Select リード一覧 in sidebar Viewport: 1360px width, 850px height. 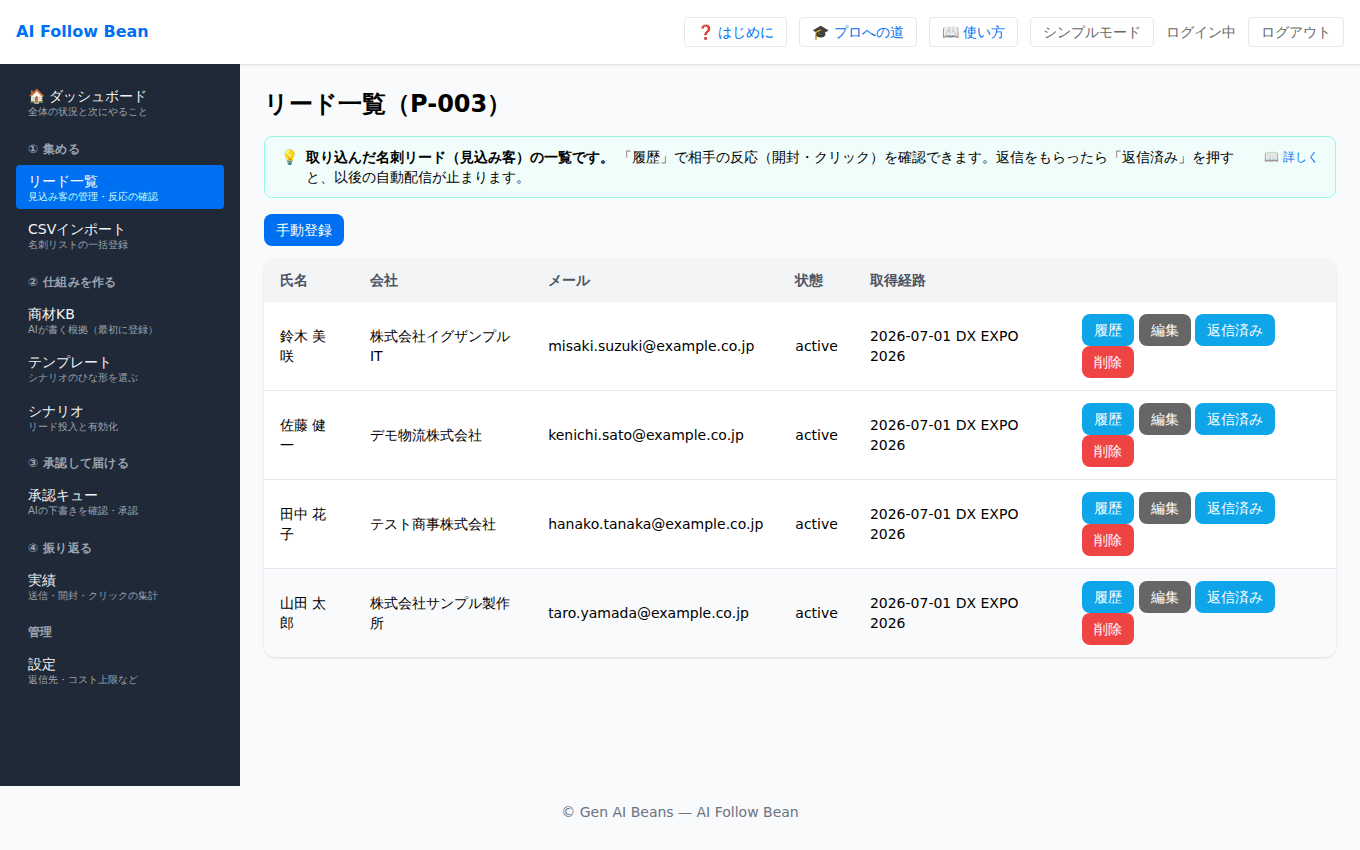click(x=120, y=187)
